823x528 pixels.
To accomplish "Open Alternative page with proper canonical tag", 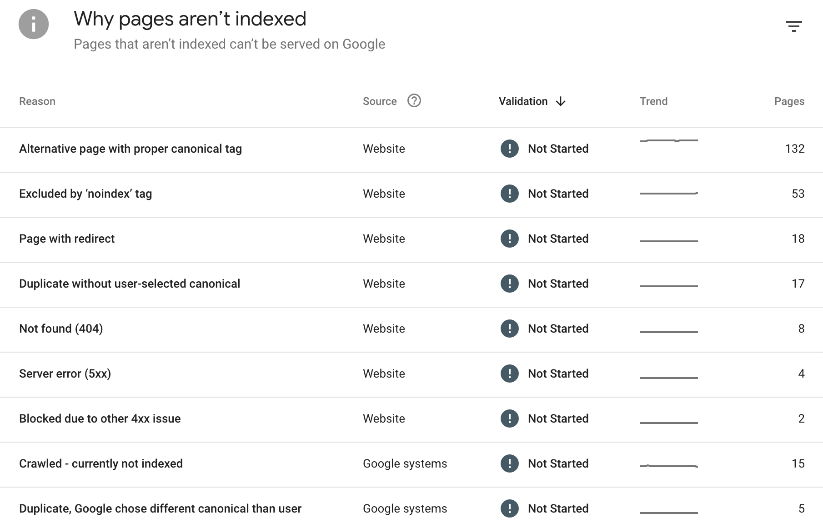I will pyautogui.click(x=130, y=149).
